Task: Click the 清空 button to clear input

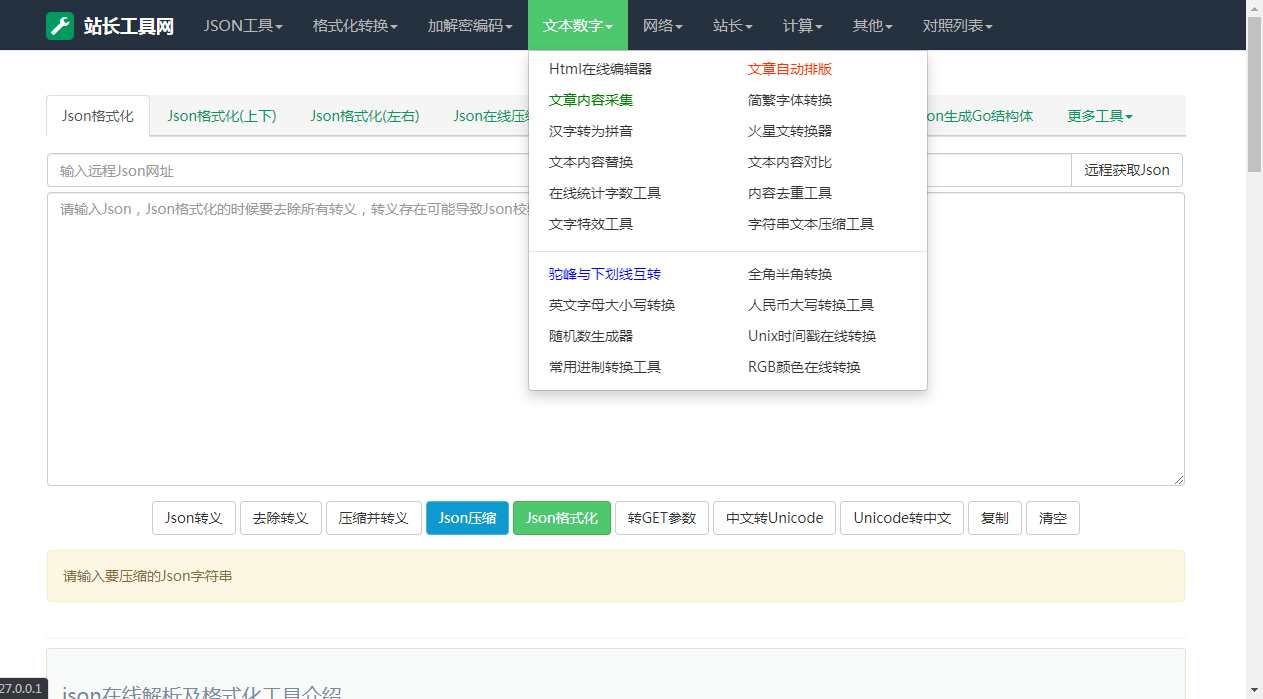Action: click(1052, 518)
